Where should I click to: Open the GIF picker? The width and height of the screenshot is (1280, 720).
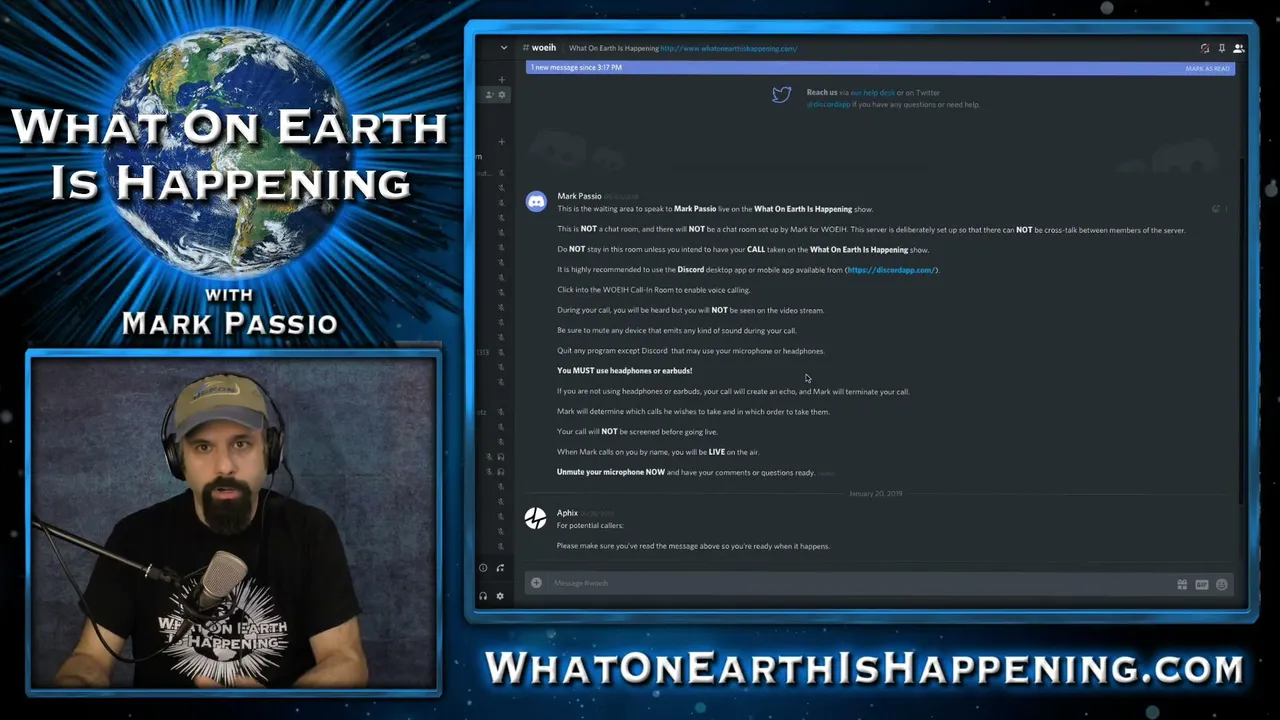pos(1202,584)
